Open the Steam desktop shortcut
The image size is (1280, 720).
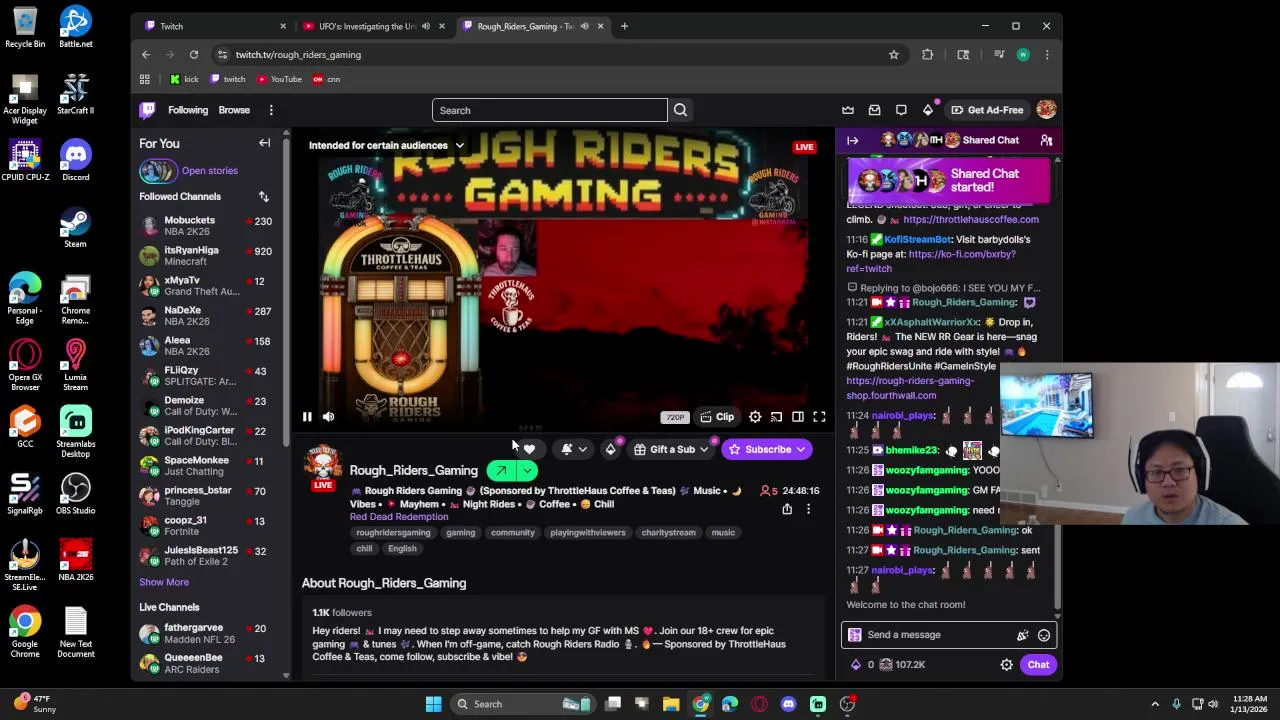pos(75,226)
